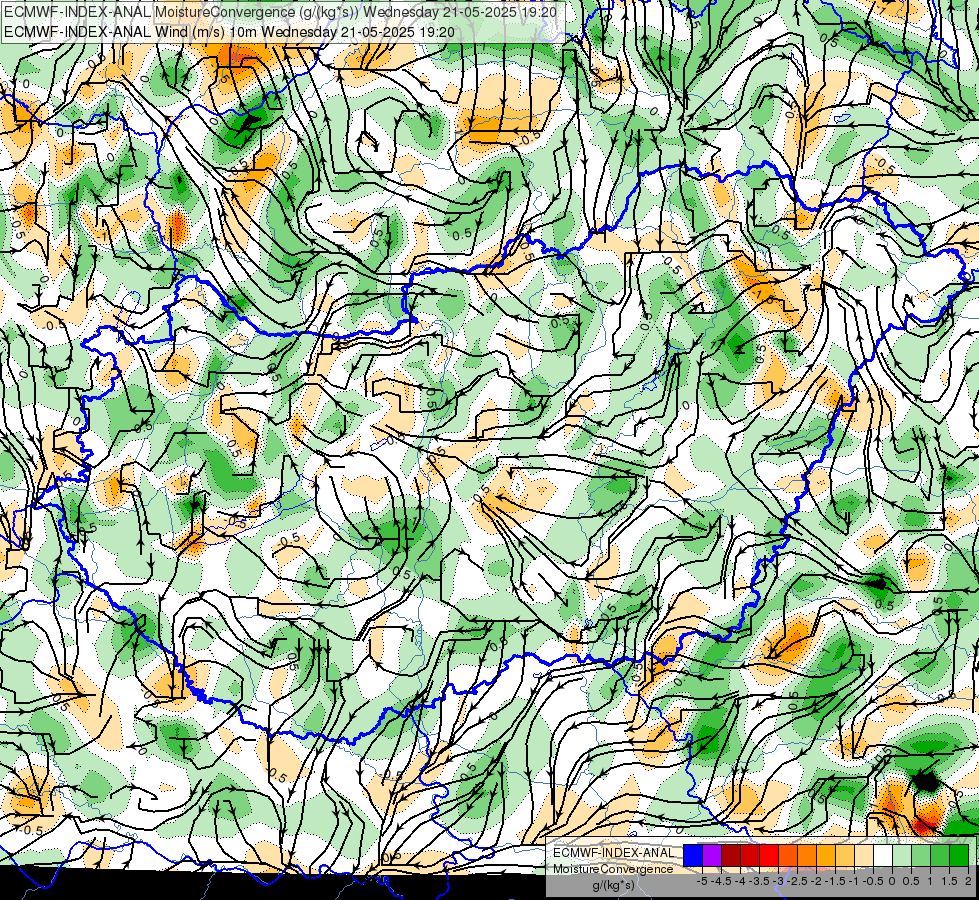This screenshot has height=900, width=979.
Task: Click the legend label MoistureConvergence
Action: [613, 869]
